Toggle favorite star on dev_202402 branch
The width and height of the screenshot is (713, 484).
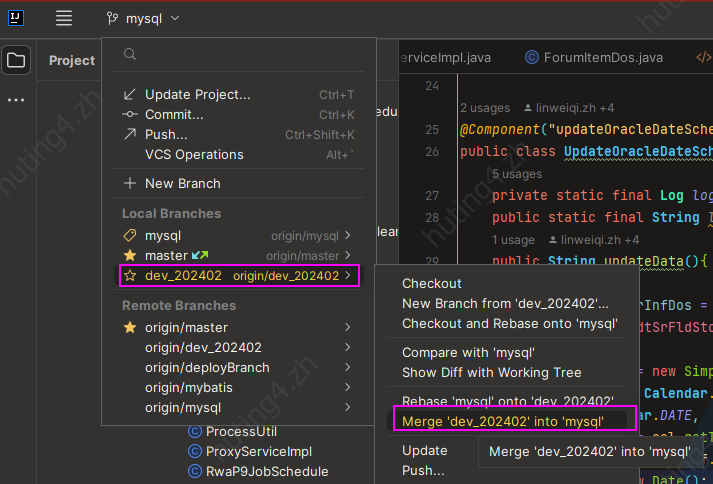[x=129, y=275]
